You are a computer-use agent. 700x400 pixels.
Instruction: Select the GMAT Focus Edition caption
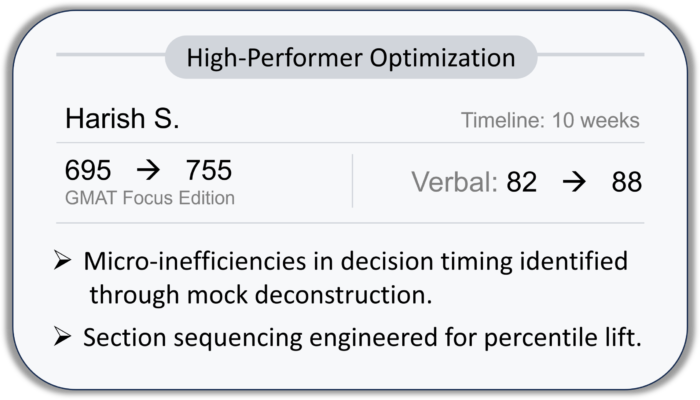click(x=149, y=197)
